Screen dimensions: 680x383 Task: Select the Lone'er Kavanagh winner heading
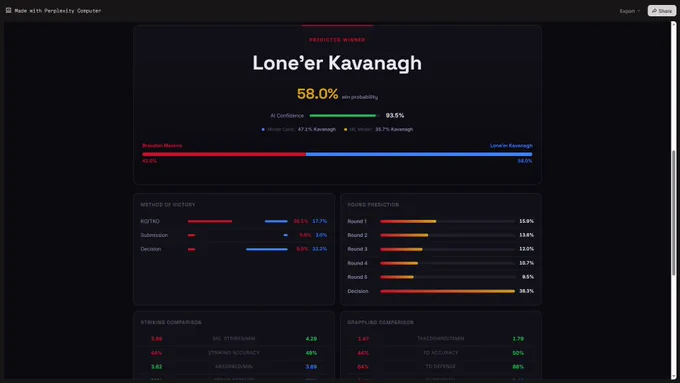click(x=337, y=63)
